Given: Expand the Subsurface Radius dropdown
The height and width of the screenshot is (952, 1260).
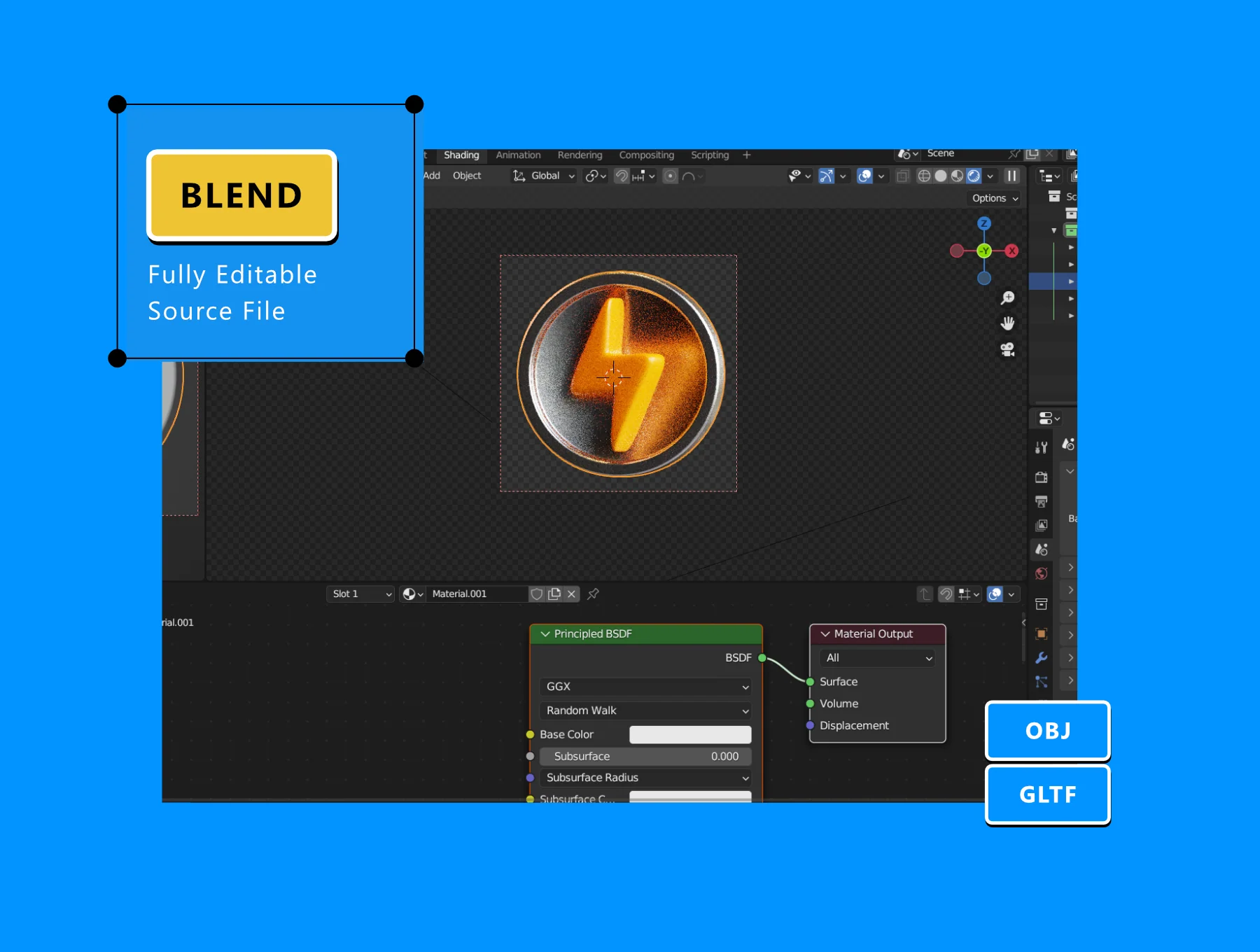Looking at the screenshot, I should click(645, 778).
